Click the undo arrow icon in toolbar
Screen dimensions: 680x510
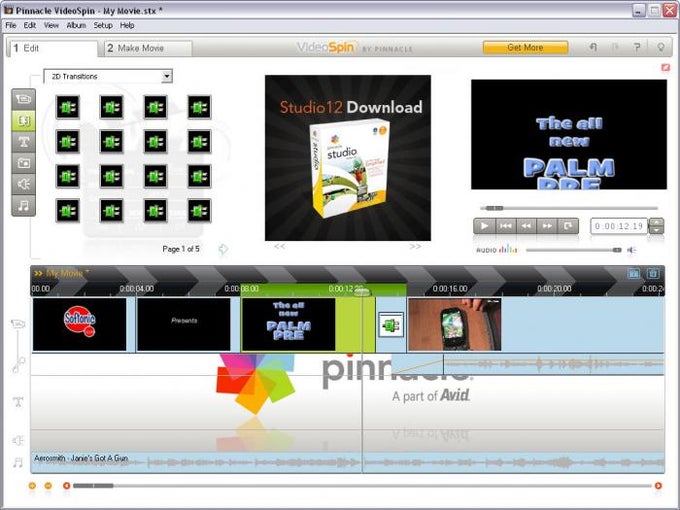(593, 47)
